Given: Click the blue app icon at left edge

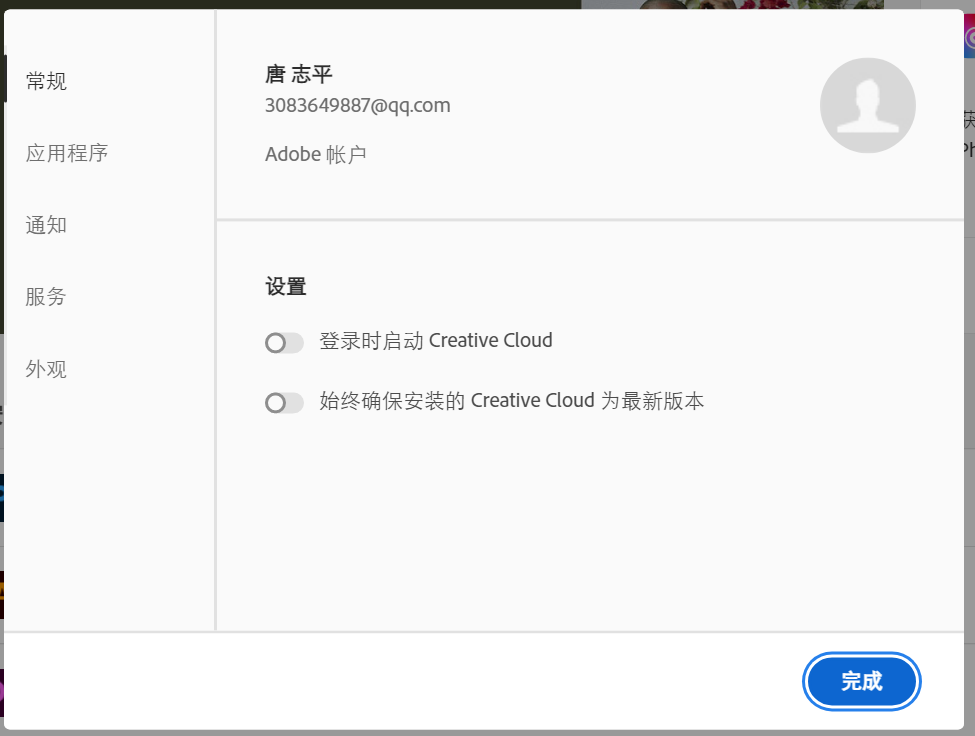Looking at the screenshot, I should (2, 497).
